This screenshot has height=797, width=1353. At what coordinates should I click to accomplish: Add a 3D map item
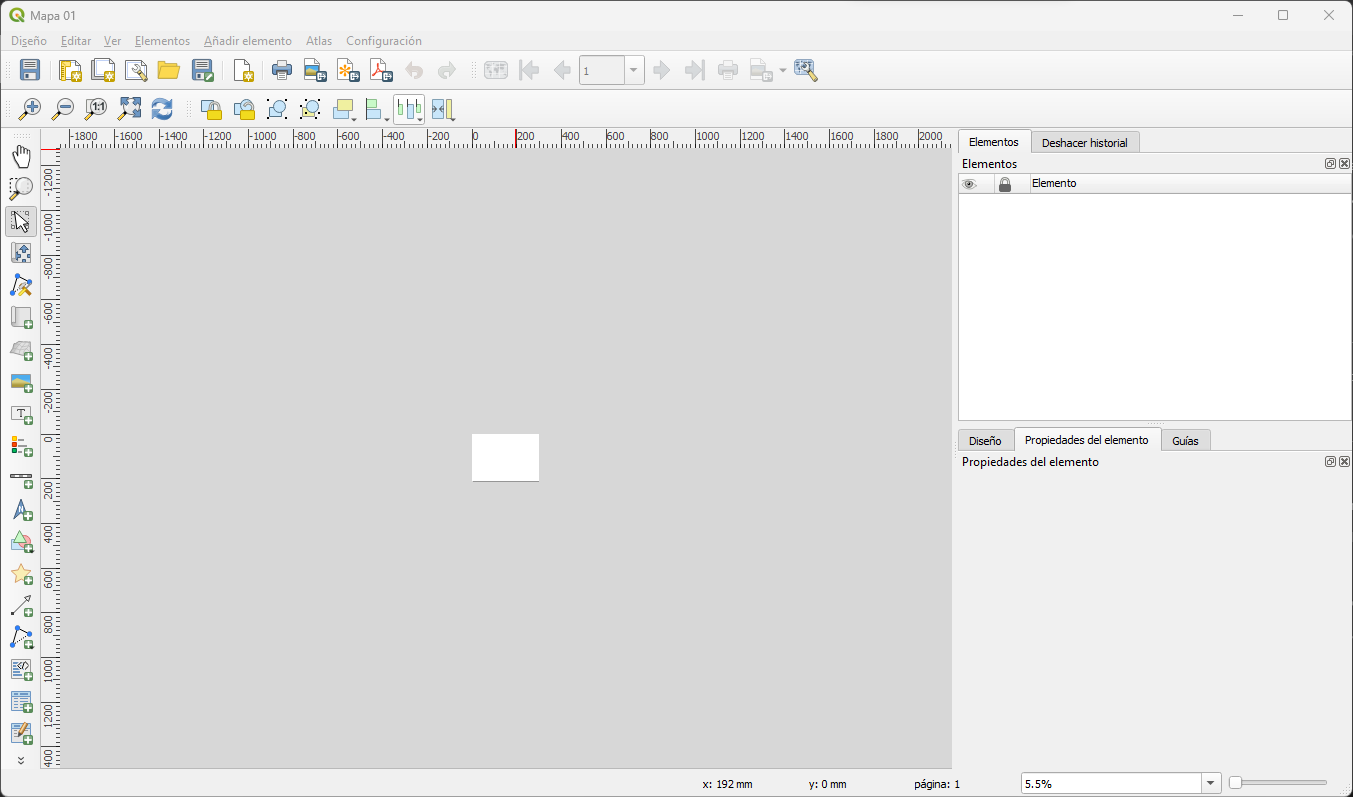pyautogui.click(x=21, y=350)
